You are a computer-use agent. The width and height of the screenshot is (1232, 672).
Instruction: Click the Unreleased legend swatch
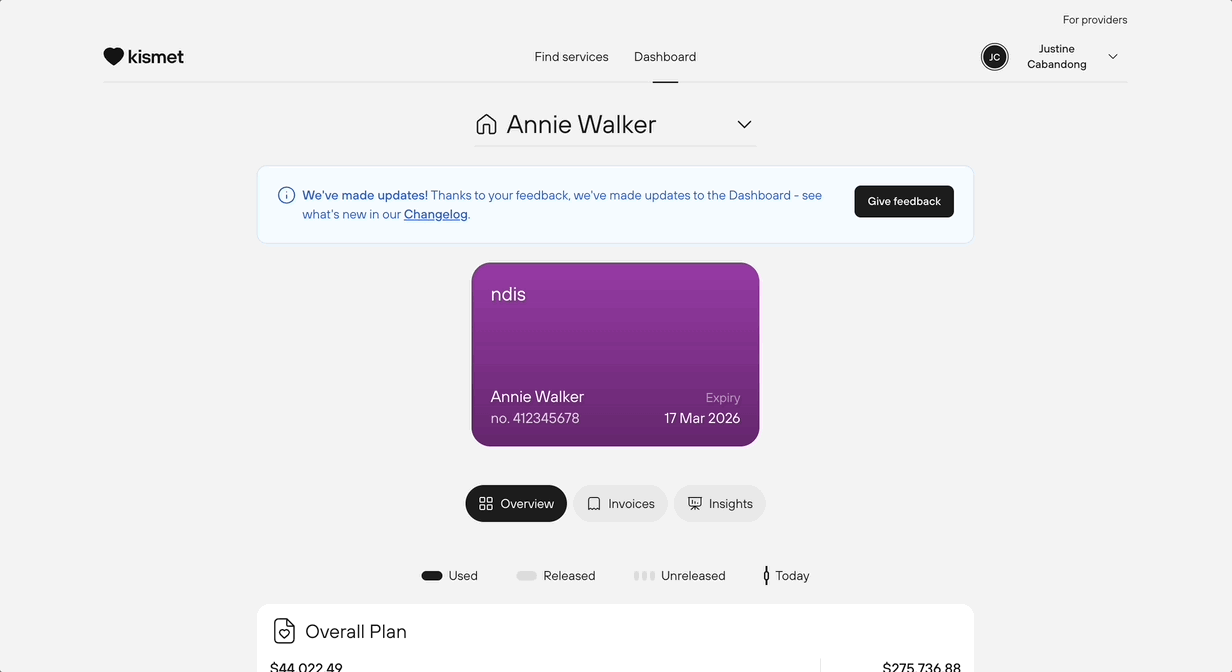tap(644, 576)
